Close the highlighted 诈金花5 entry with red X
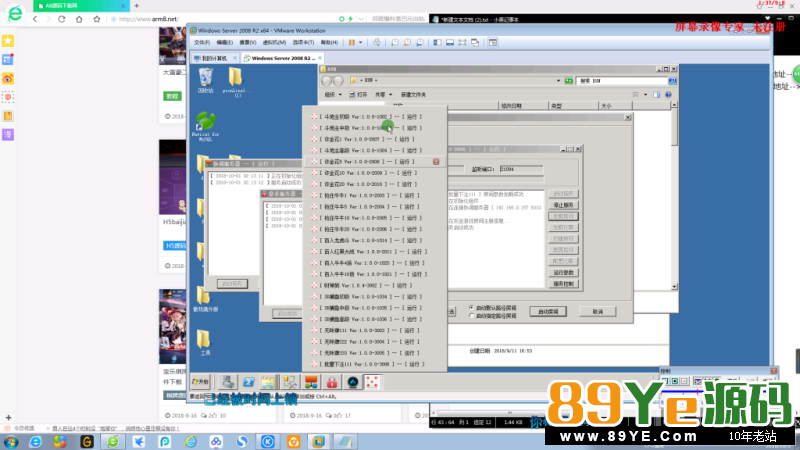The height and width of the screenshot is (450, 800). click(436, 162)
